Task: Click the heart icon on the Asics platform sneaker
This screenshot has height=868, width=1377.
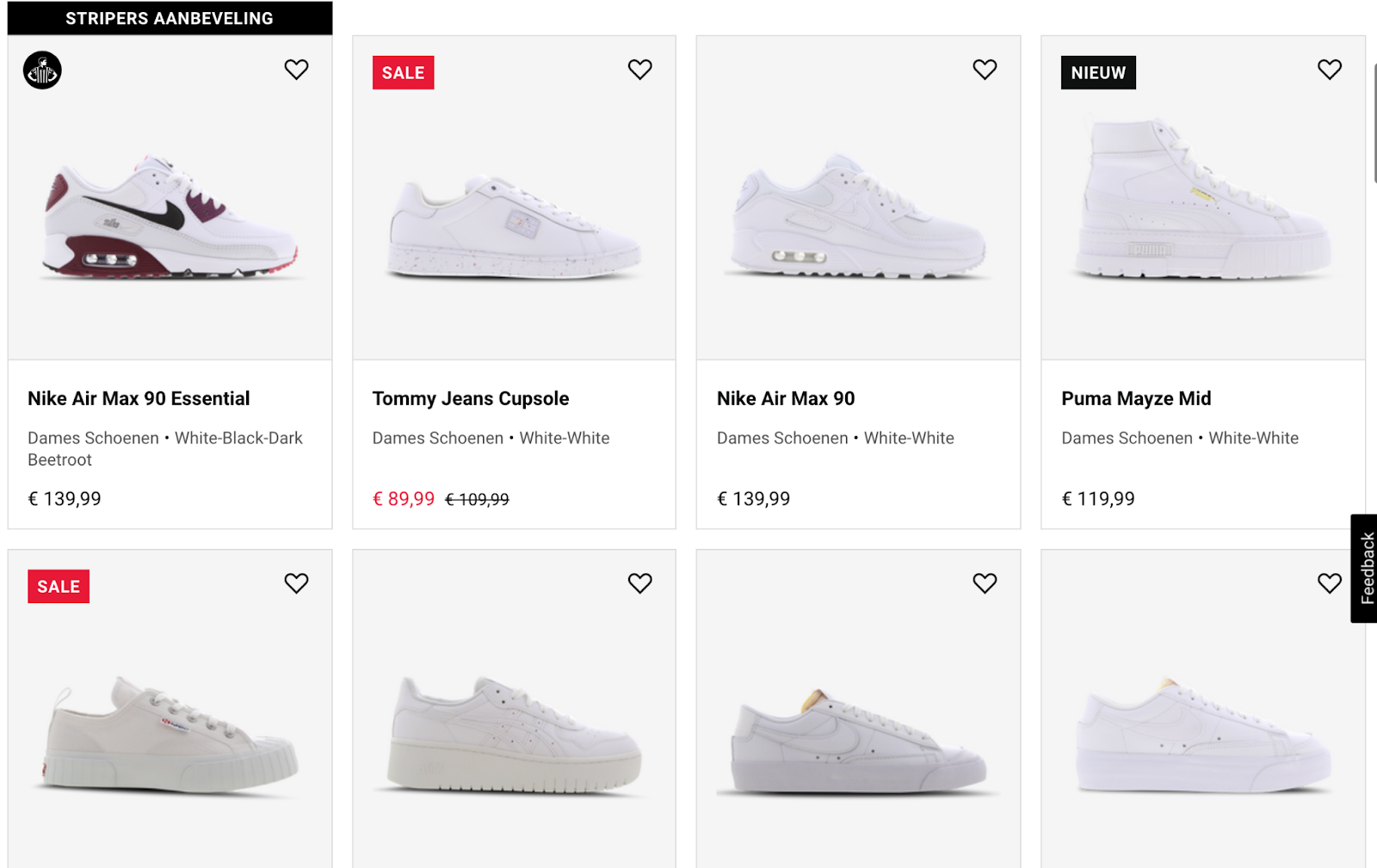Action: (639, 583)
